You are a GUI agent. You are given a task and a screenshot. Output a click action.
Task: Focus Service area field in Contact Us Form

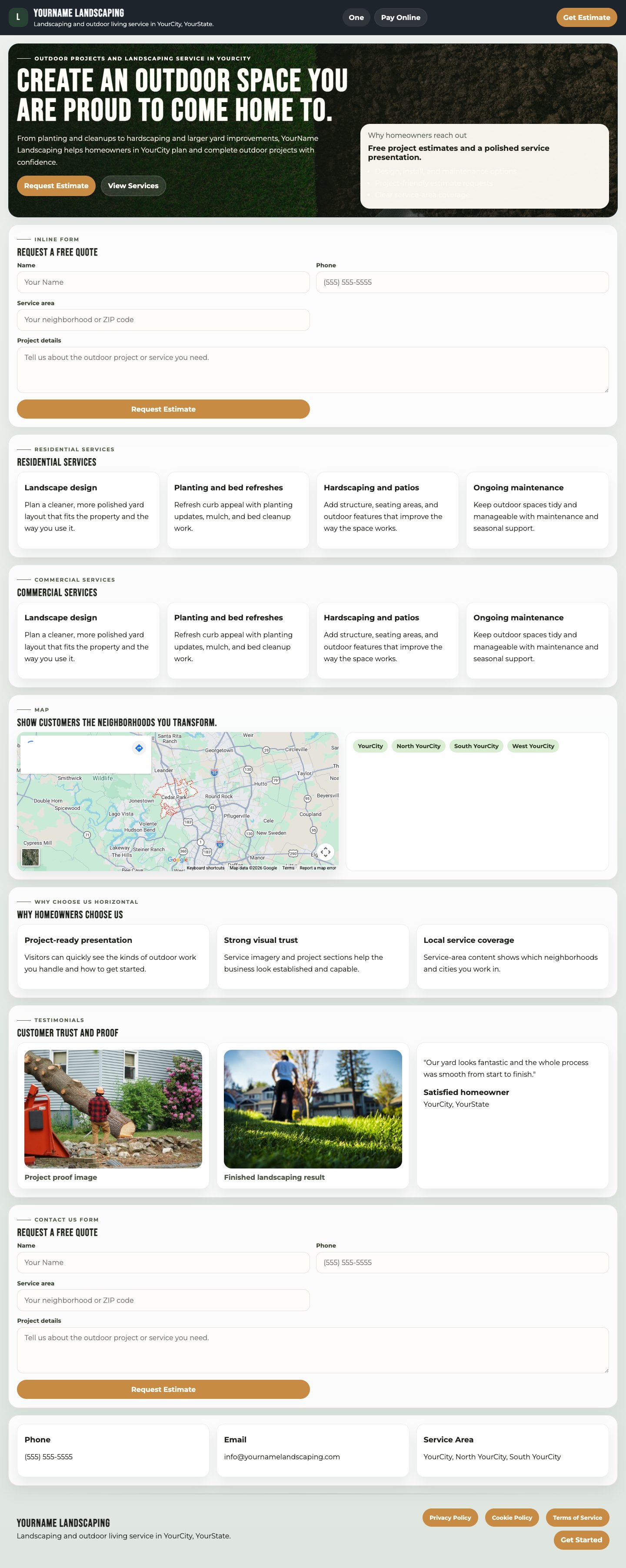pyautogui.click(x=163, y=1300)
